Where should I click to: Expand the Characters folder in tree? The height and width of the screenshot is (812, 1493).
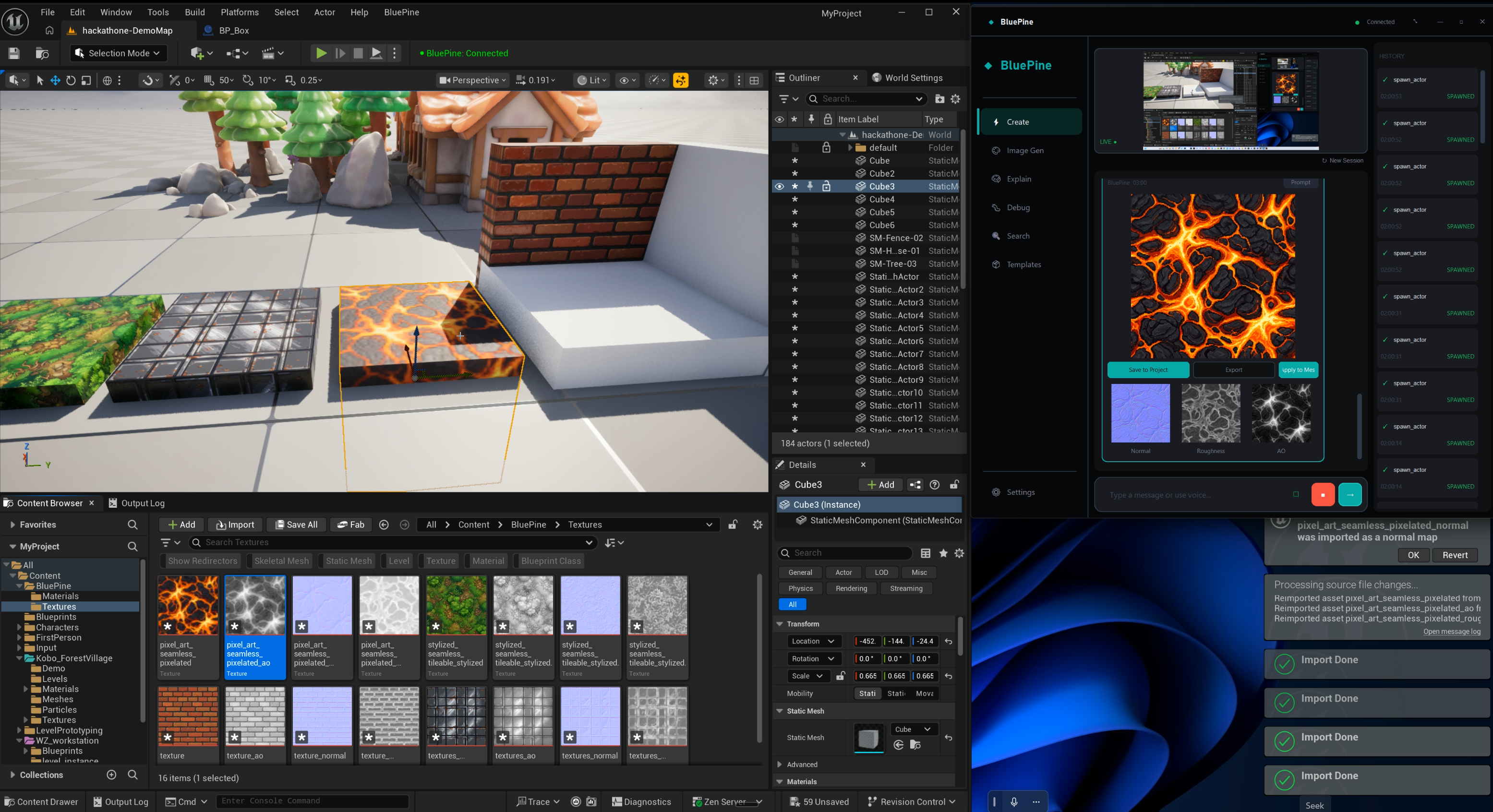[19, 627]
